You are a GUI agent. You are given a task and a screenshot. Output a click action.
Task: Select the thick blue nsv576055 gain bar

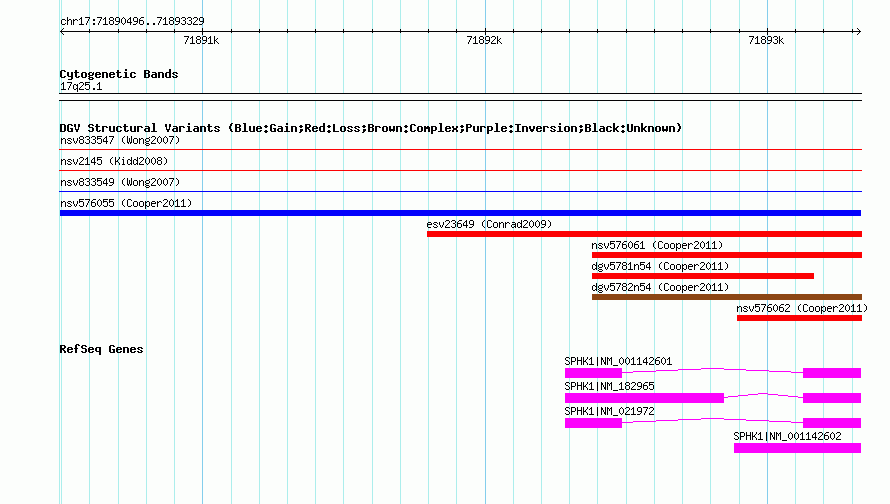click(460, 213)
